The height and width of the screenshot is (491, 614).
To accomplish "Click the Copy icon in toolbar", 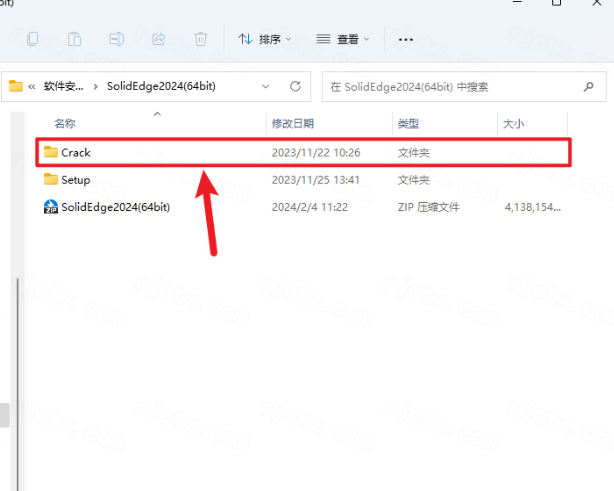I will pos(33,39).
